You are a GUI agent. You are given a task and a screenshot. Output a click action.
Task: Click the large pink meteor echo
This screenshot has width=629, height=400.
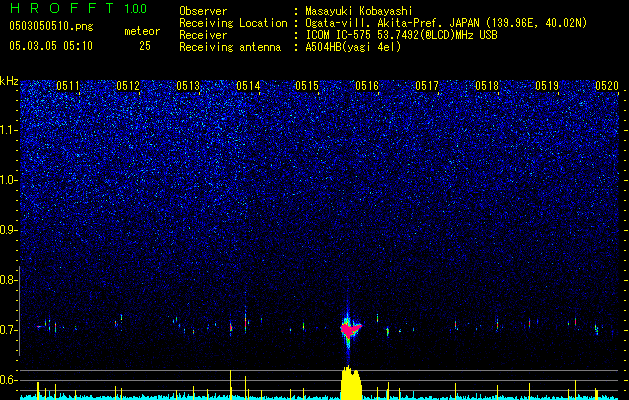tap(350, 329)
